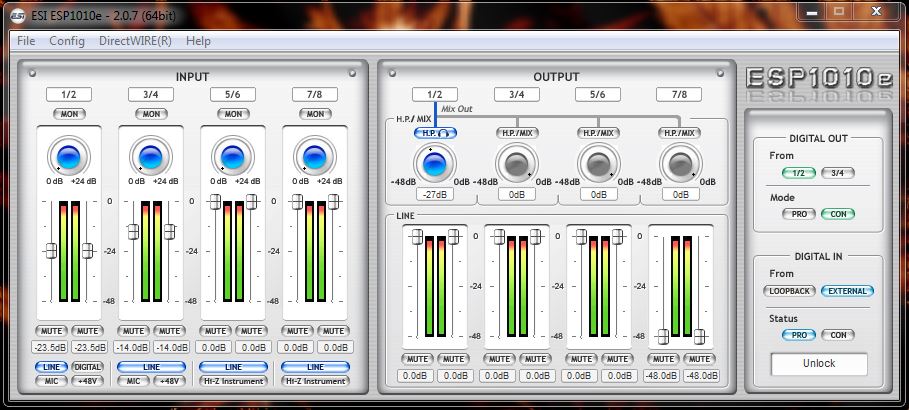The image size is (909, 410).
Task: Click the input 1/2 left -23.5dB value box
Action: (51, 347)
